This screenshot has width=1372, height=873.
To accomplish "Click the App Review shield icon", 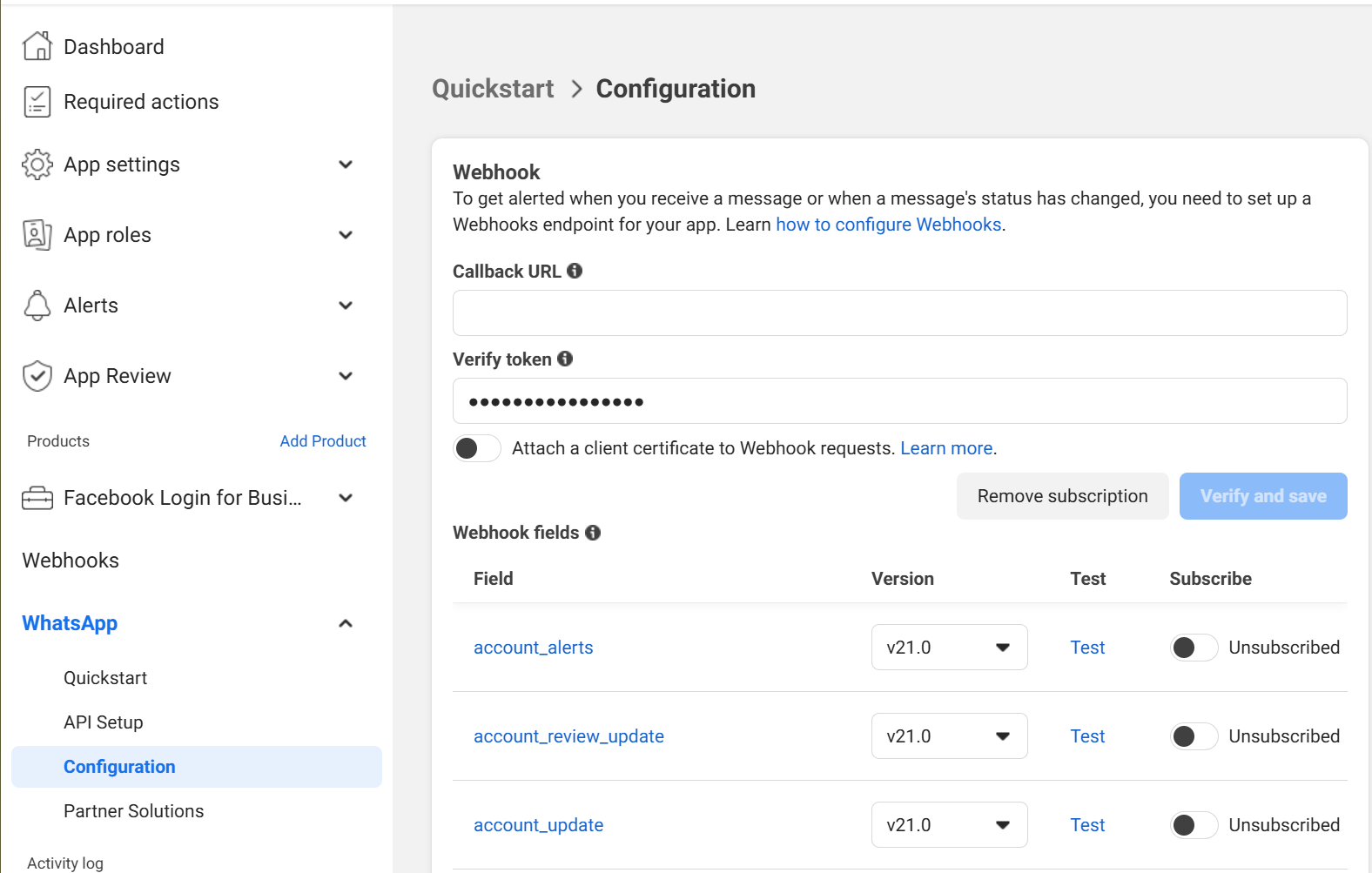I will click(37, 376).
